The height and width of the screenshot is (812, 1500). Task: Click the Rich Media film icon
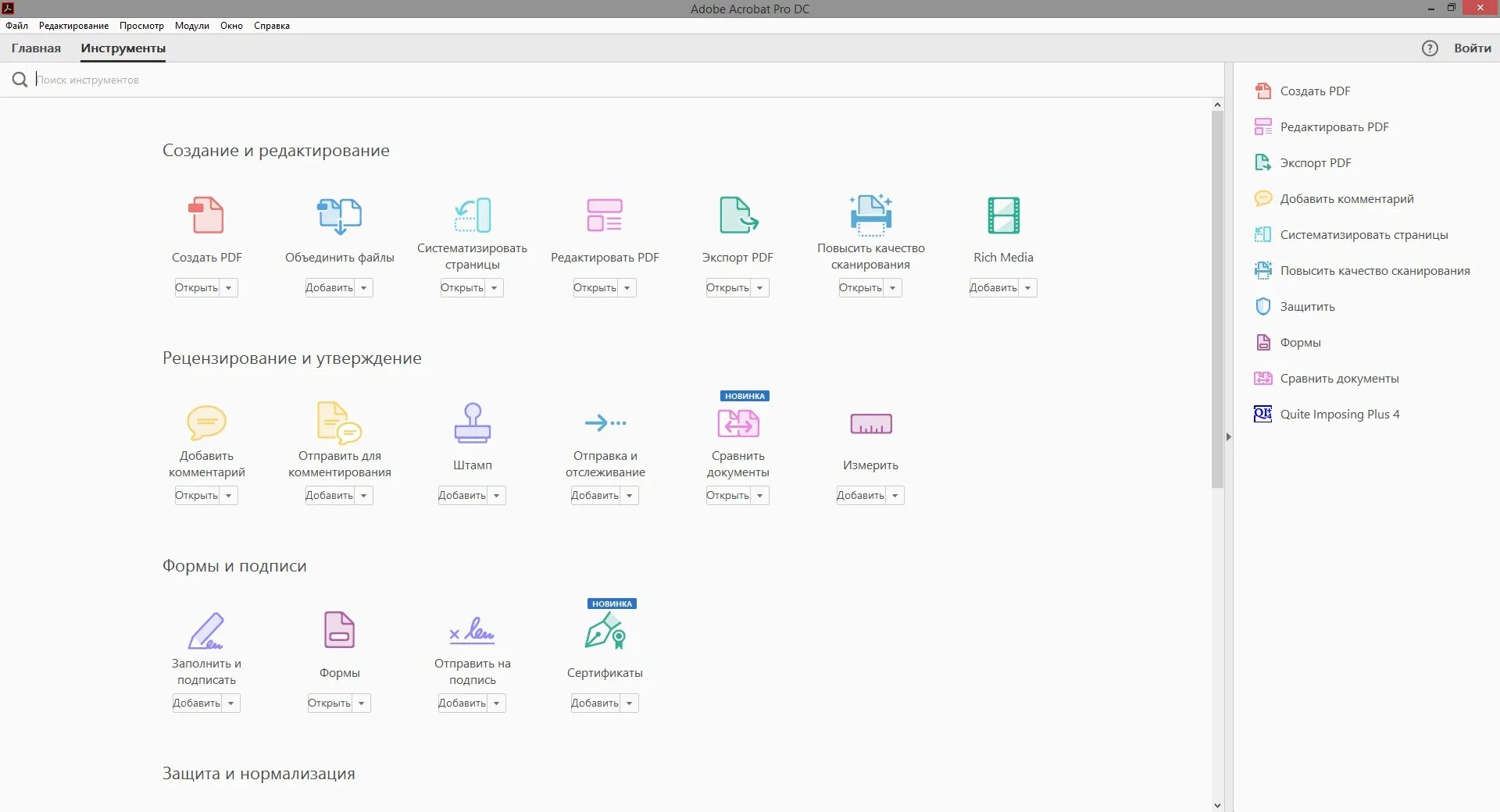click(x=1004, y=215)
